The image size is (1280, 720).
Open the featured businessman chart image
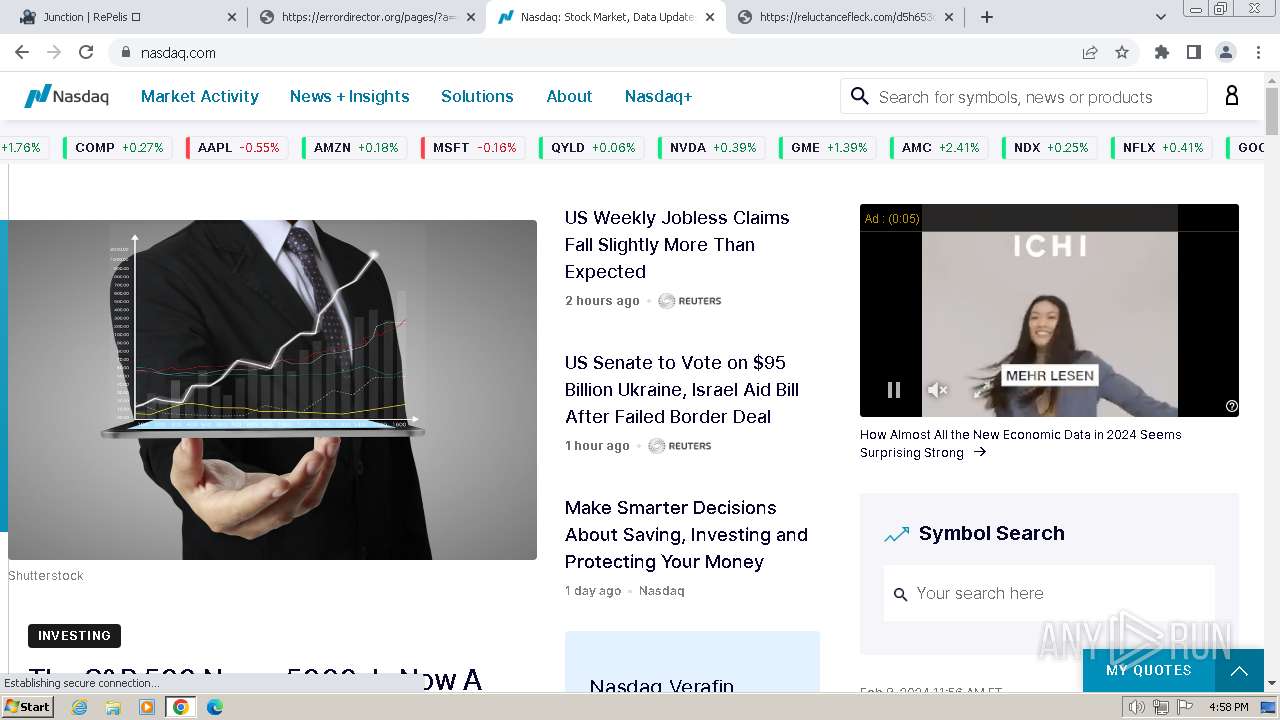coord(272,390)
